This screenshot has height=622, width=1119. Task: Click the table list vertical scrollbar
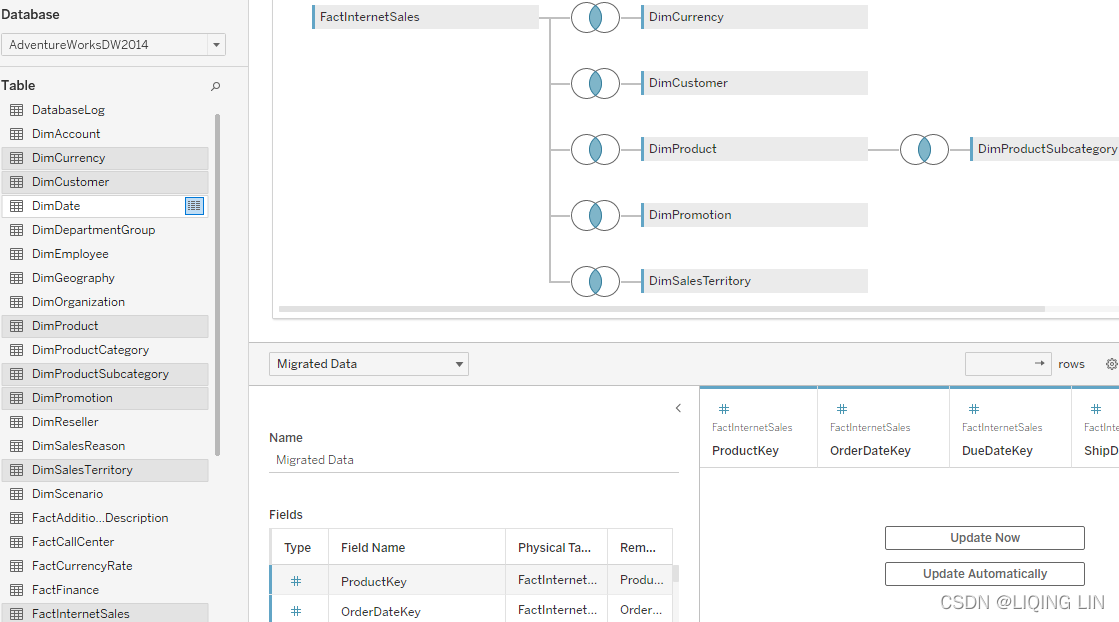[217, 284]
